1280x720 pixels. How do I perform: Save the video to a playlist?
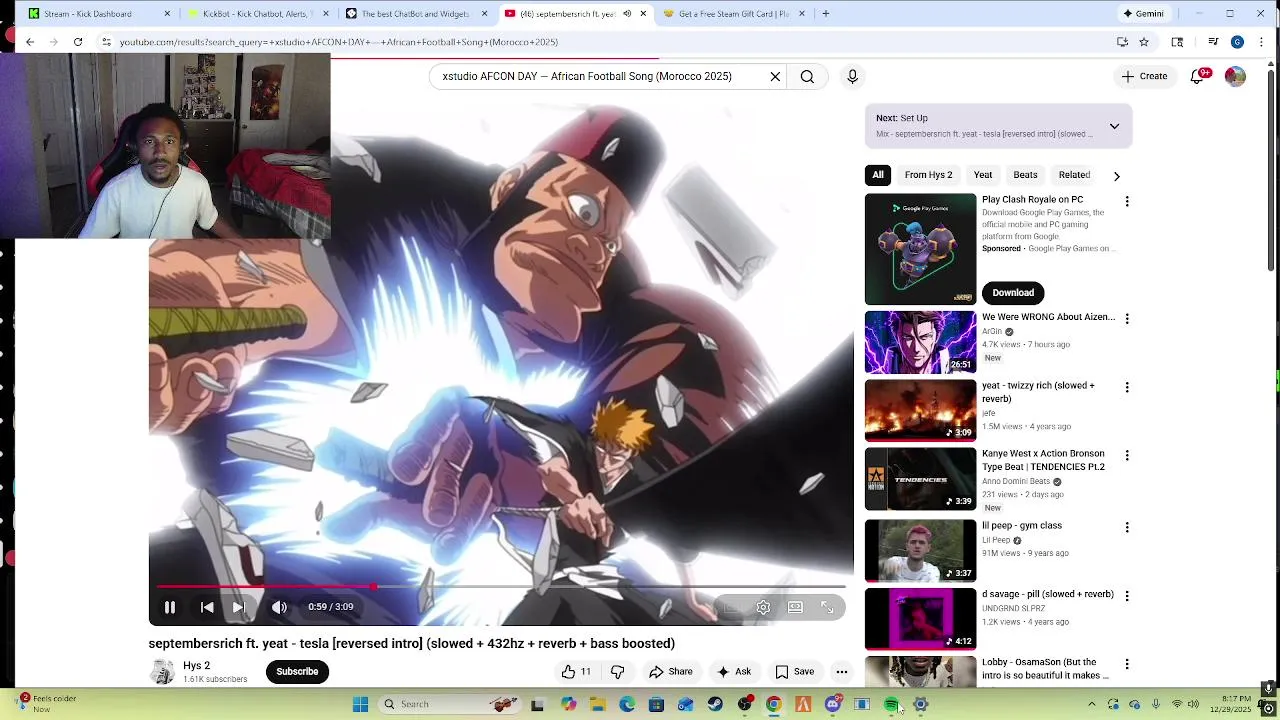tap(794, 672)
